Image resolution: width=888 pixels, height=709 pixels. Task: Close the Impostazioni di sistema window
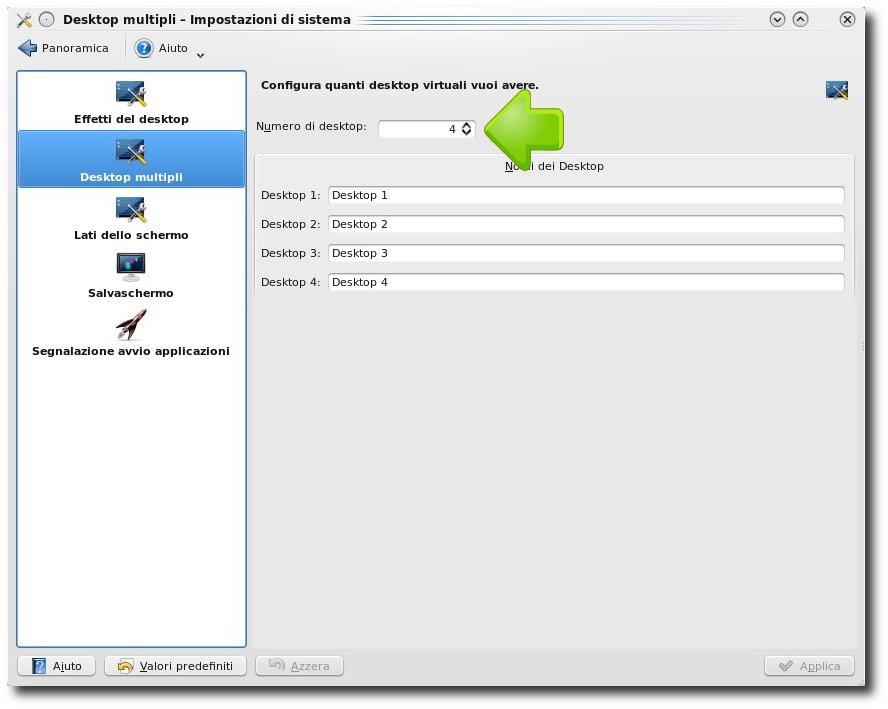[847, 20]
